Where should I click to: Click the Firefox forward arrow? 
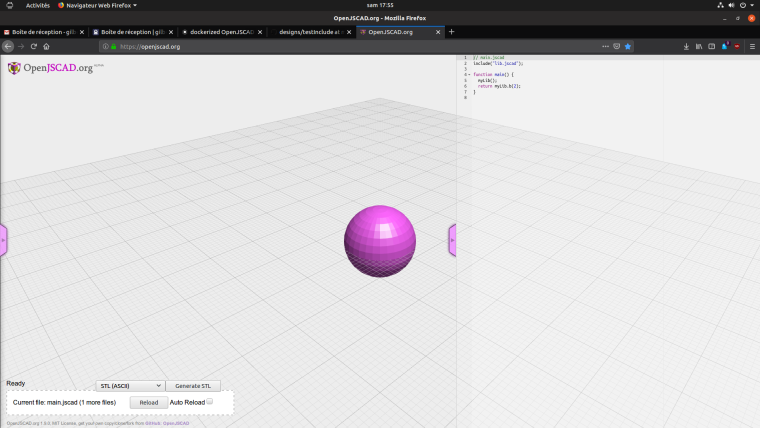point(21,47)
